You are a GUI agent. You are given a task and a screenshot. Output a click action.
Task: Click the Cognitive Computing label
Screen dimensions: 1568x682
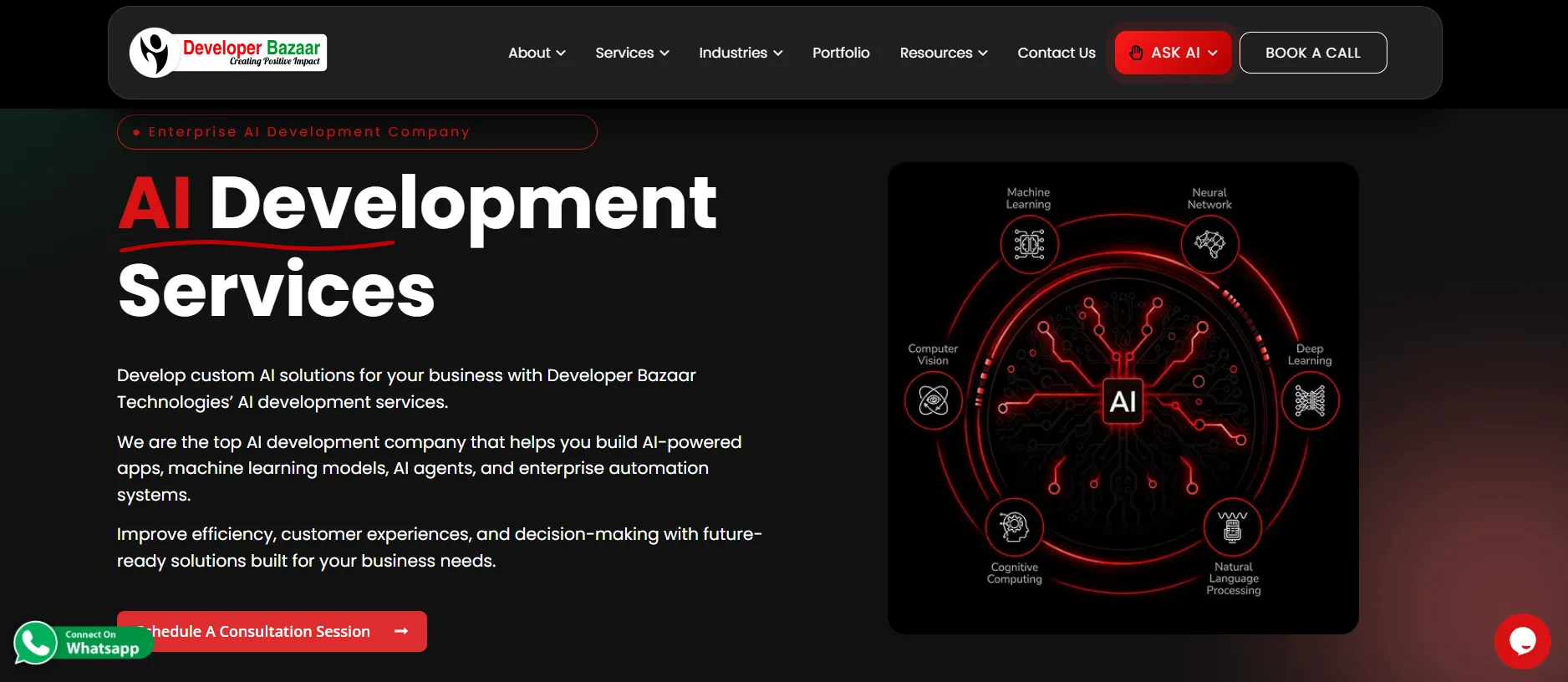[x=1015, y=573]
